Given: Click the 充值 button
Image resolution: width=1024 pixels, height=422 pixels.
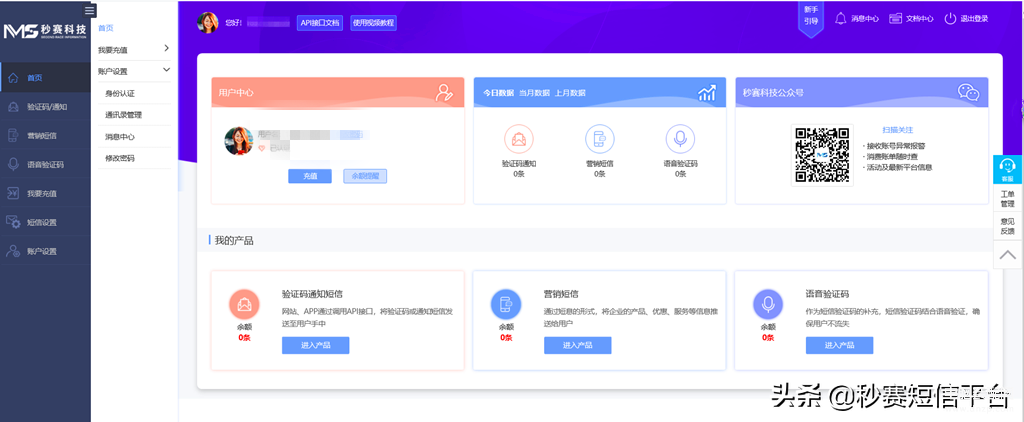Looking at the screenshot, I should tap(310, 176).
